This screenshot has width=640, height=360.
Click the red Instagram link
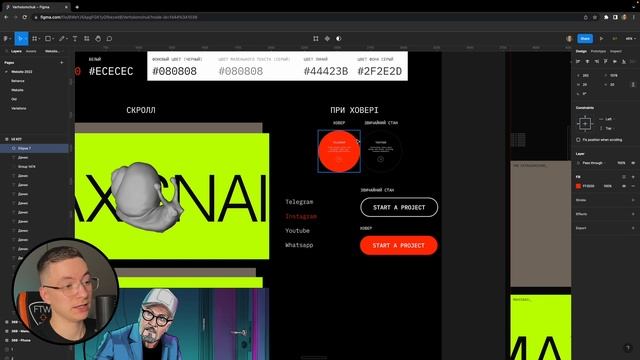301,216
